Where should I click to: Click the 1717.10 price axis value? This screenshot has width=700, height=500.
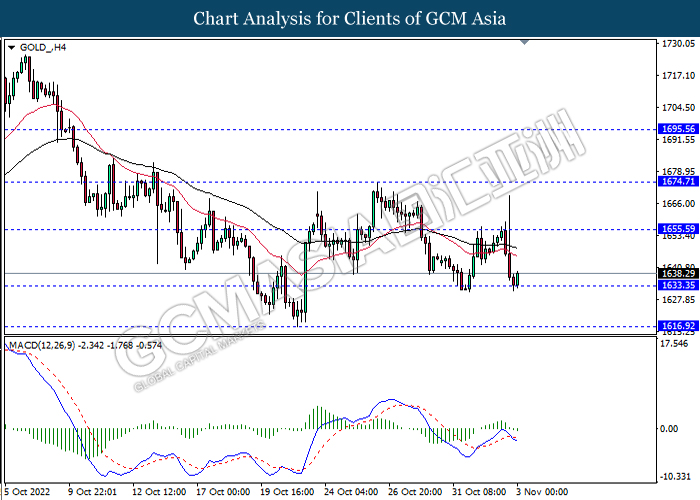[x=678, y=76]
